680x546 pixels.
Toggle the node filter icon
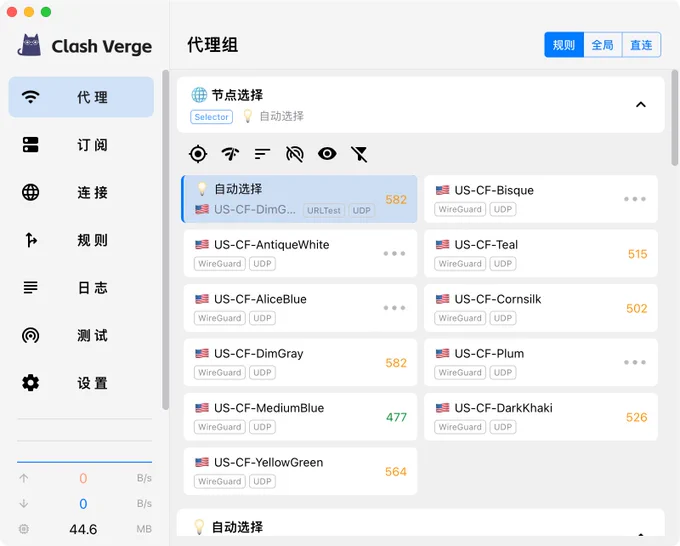(x=359, y=154)
